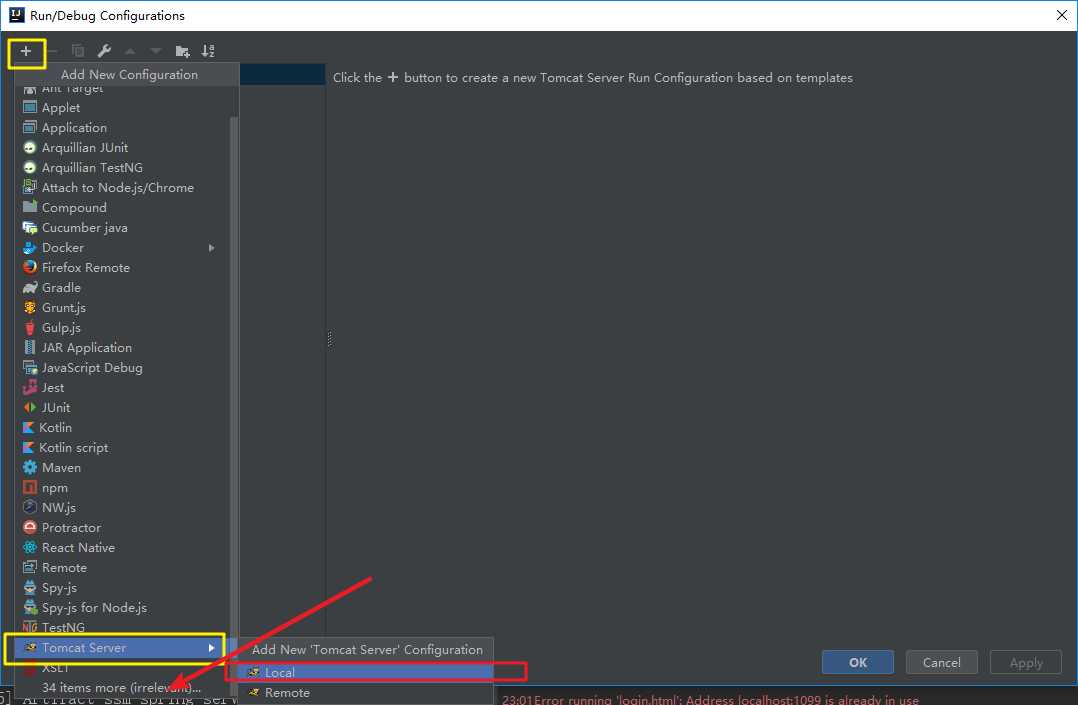Click the Add New Configuration plus button
1078x705 pixels.
(x=26, y=52)
